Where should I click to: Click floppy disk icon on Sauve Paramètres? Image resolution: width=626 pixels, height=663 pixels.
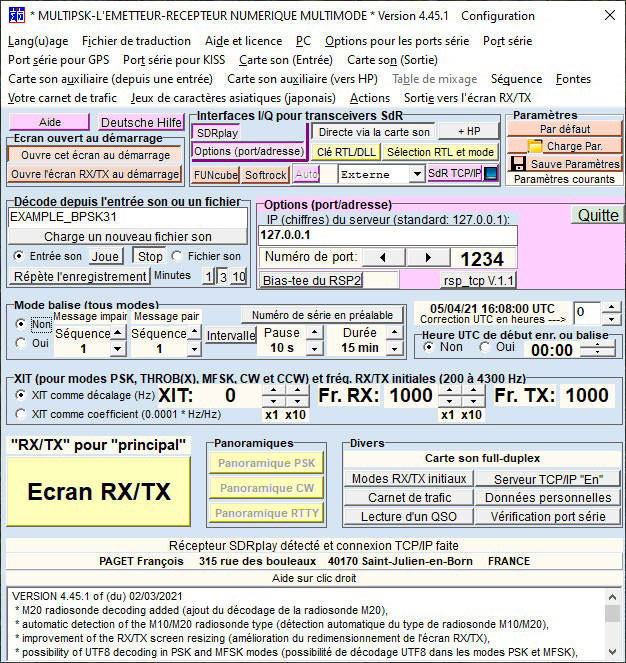pyautogui.click(x=518, y=164)
